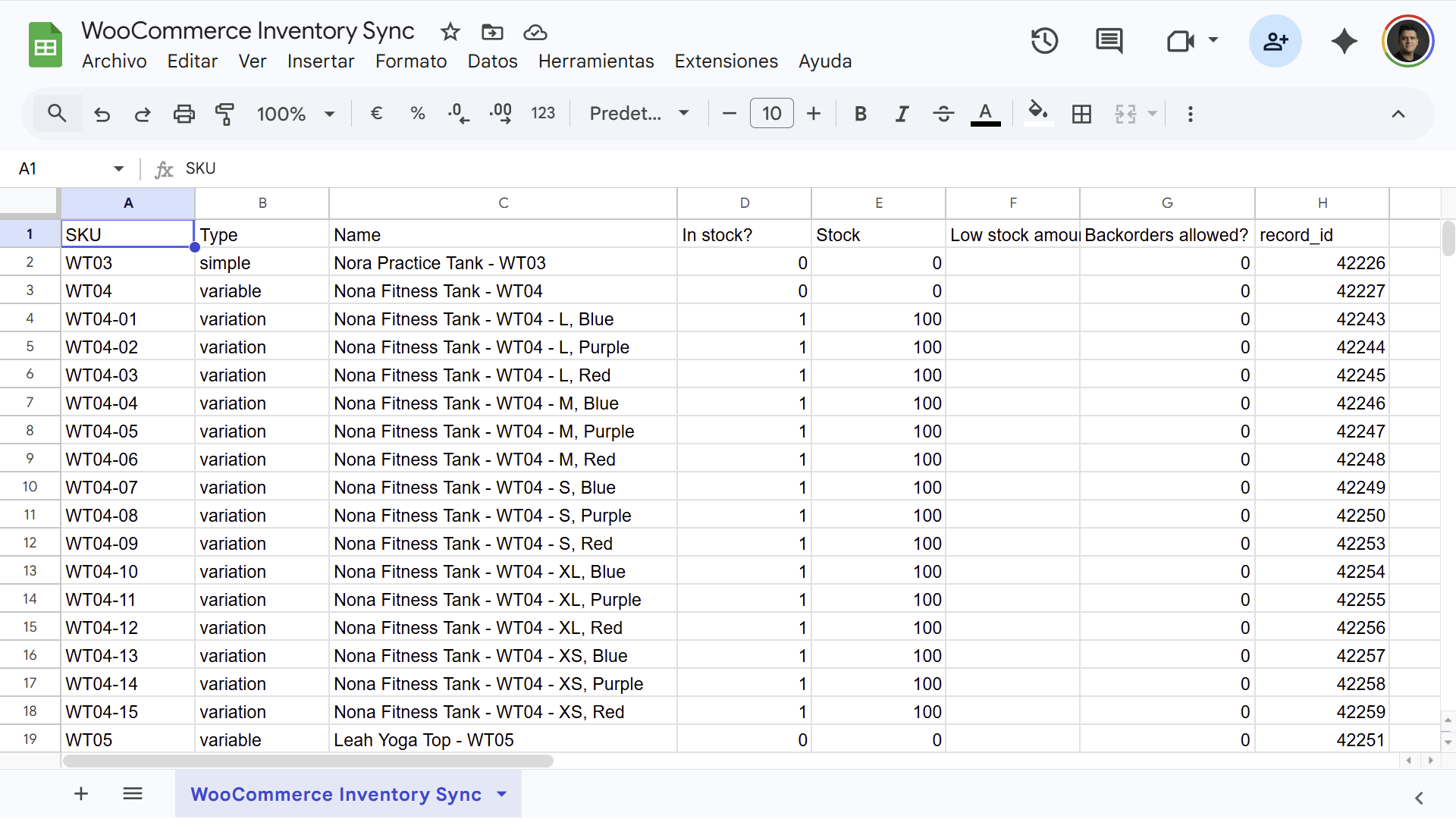The image size is (1456, 819).
Task: Open version history clock icon
Action: [1044, 41]
